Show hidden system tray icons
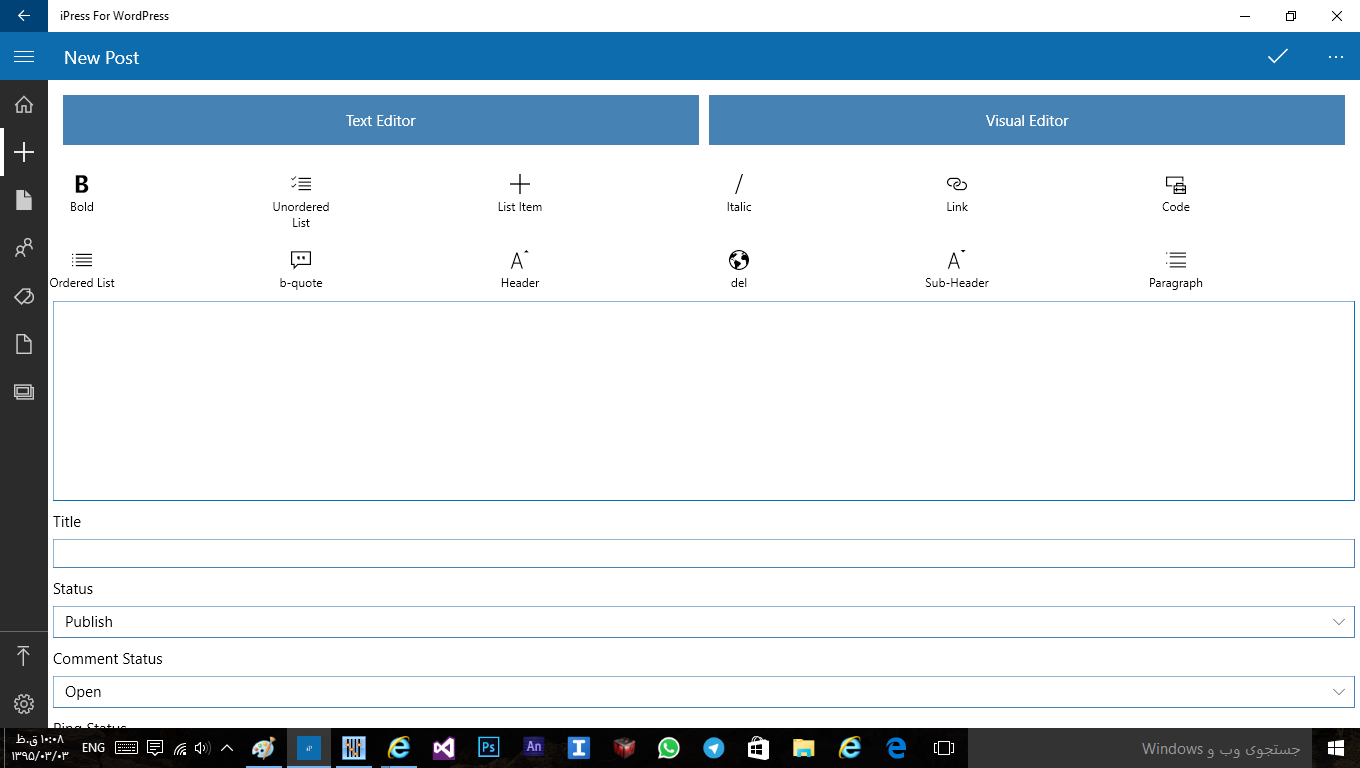 coord(227,748)
